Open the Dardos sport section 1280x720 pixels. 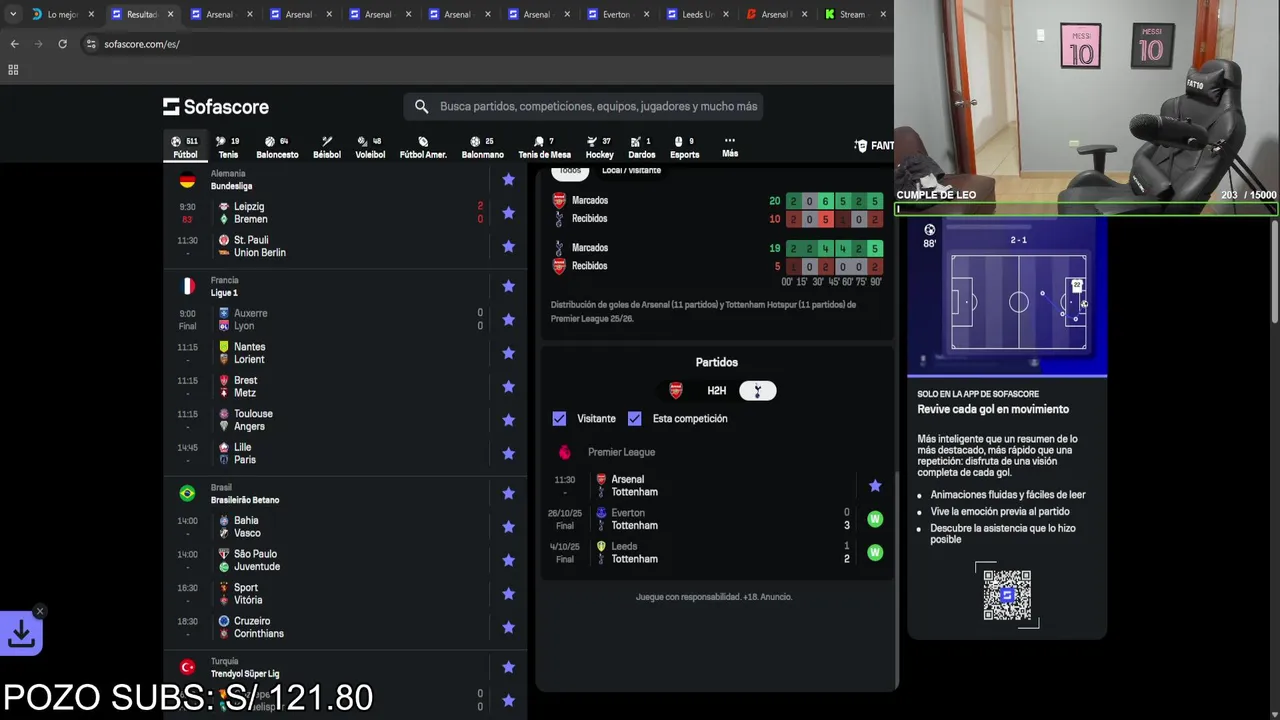coord(642,147)
